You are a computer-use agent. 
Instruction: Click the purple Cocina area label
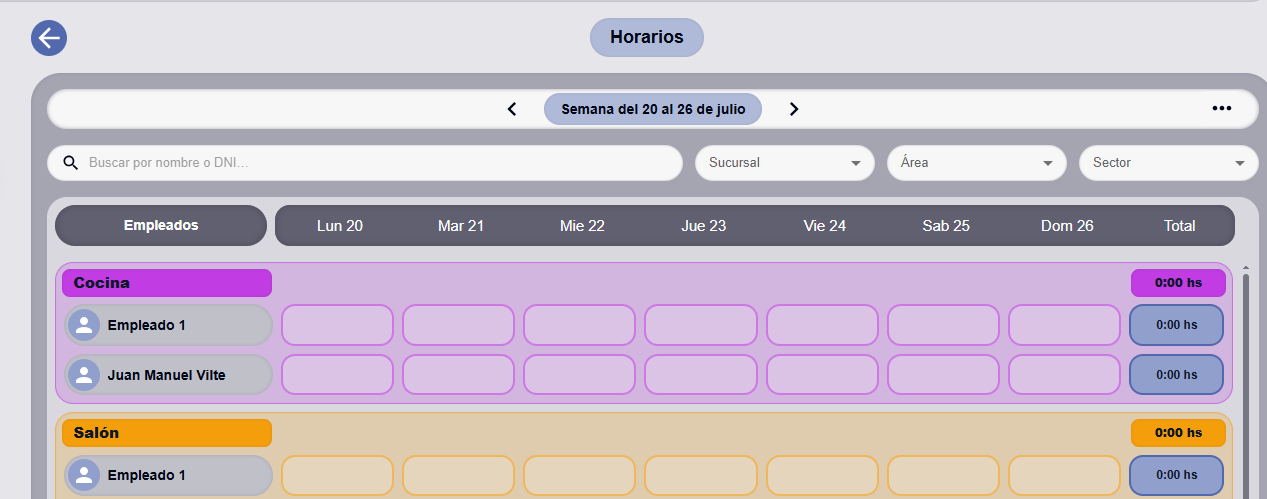[167, 283]
